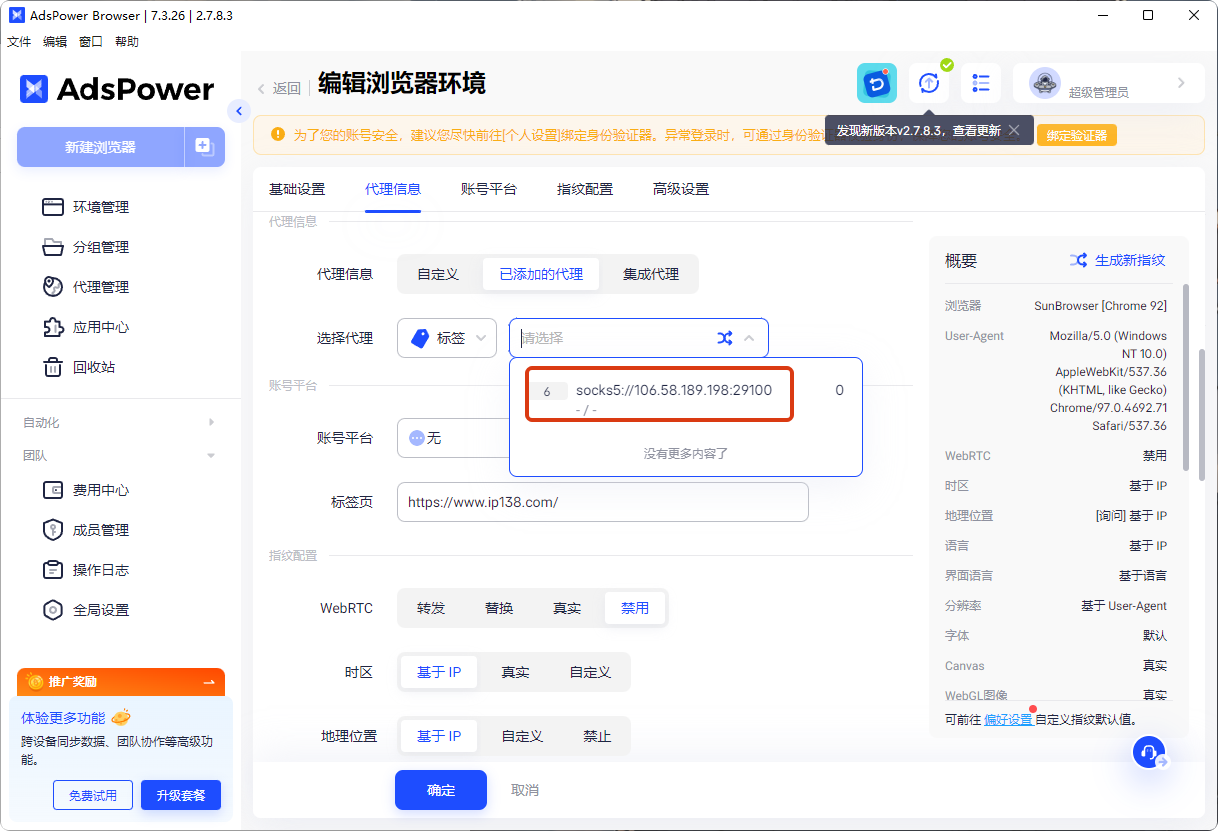The width and height of the screenshot is (1218, 831).
Task: Open the 编辑 menu
Action: coord(55,42)
